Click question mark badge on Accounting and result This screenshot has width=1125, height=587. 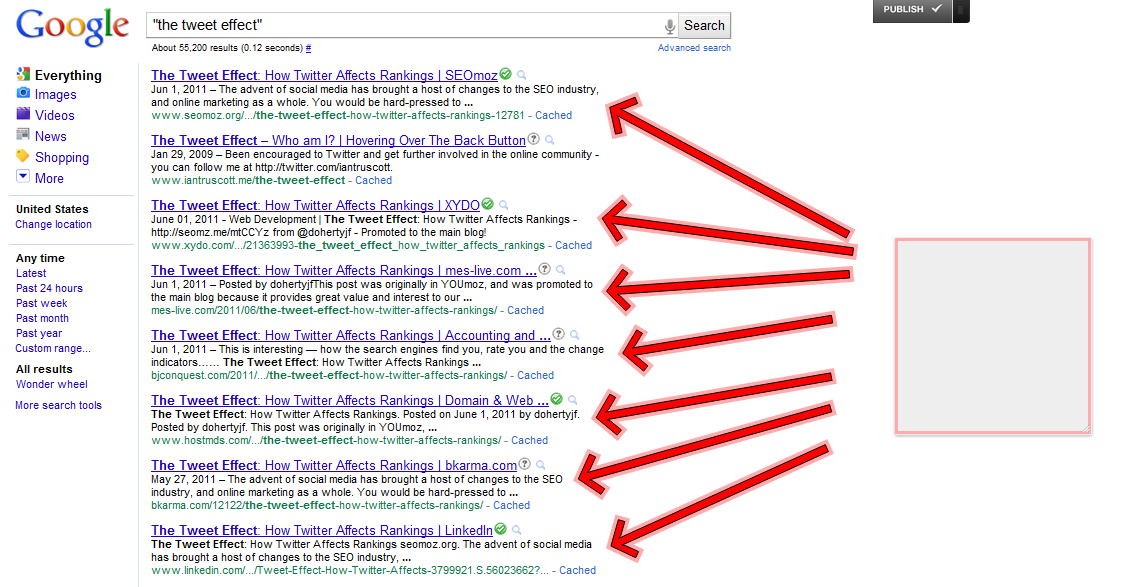point(558,334)
